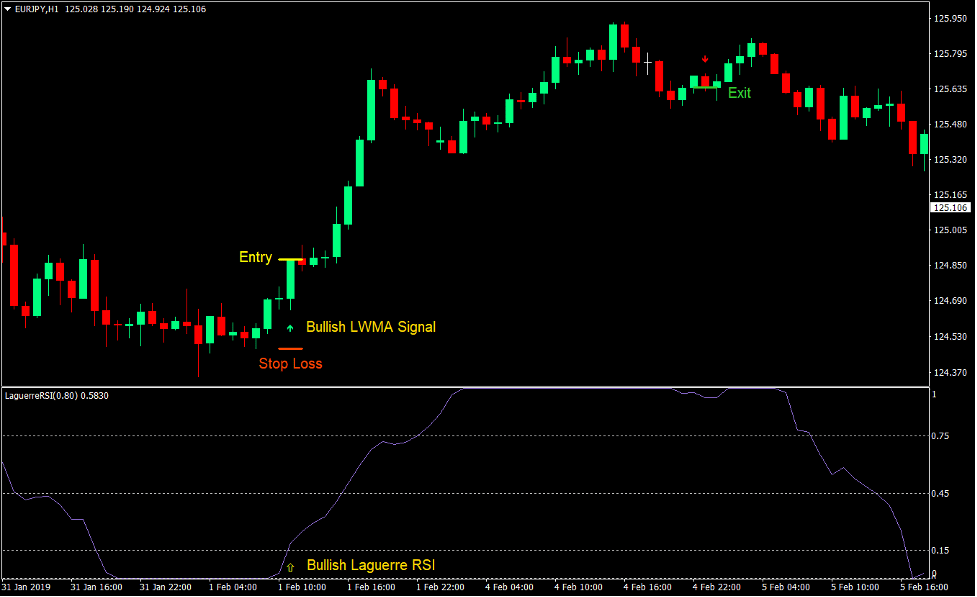The width and height of the screenshot is (977, 597).
Task: Click the Entry text label
Action: click(255, 257)
